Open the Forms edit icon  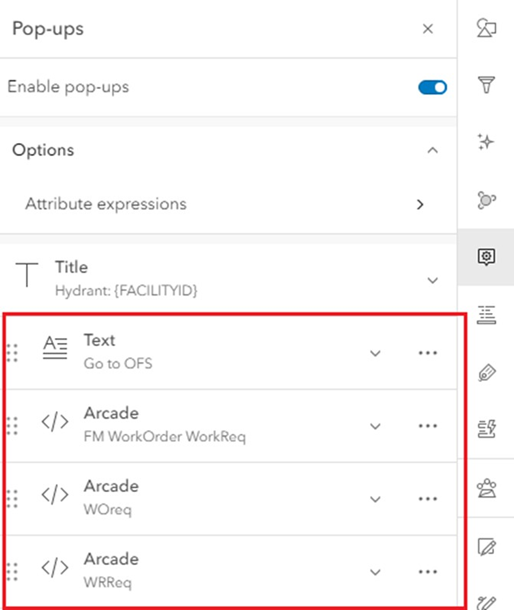(486, 547)
